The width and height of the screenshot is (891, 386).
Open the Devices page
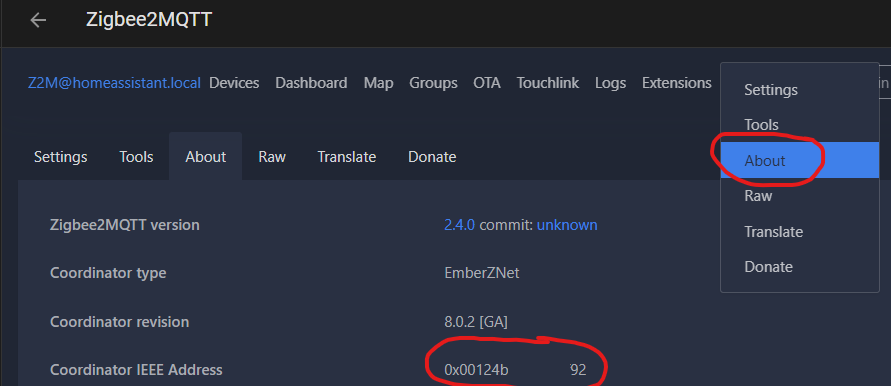coord(234,83)
